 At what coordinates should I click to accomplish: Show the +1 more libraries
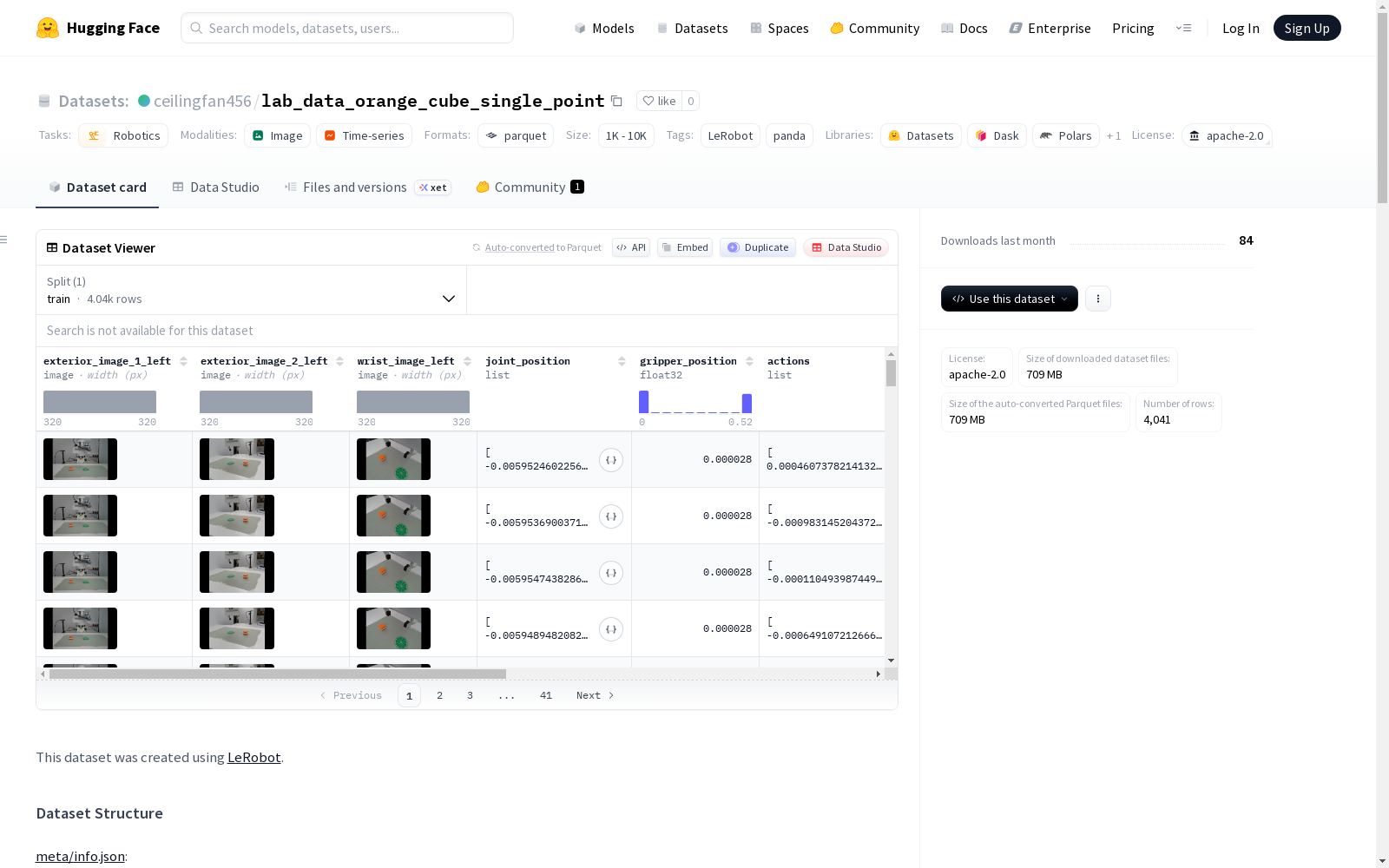[x=1114, y=135]
